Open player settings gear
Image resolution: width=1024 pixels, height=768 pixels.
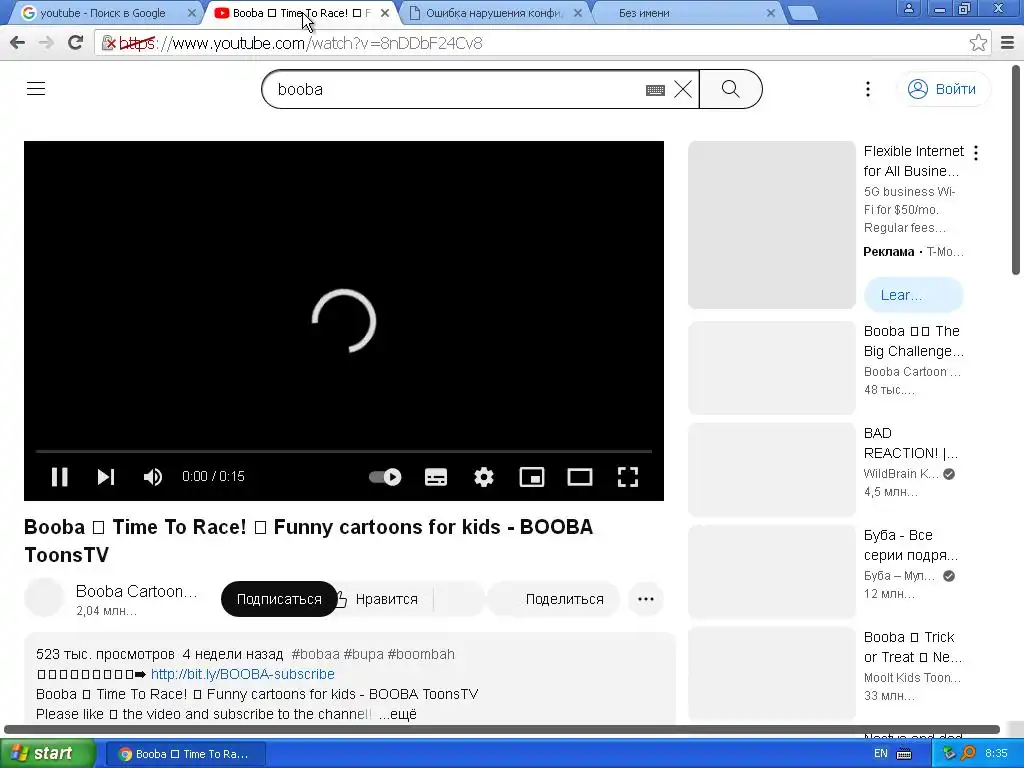(484, 477)
